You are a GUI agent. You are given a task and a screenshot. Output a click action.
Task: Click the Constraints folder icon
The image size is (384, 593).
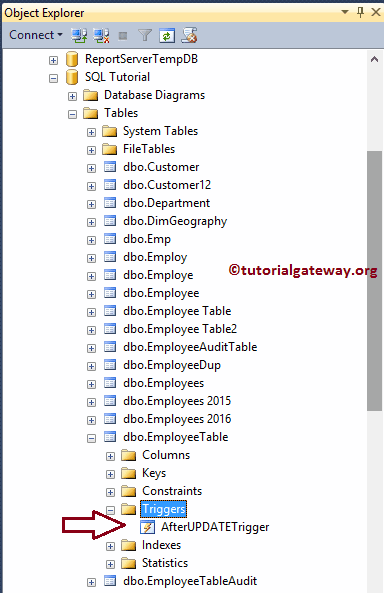point(129,491)
